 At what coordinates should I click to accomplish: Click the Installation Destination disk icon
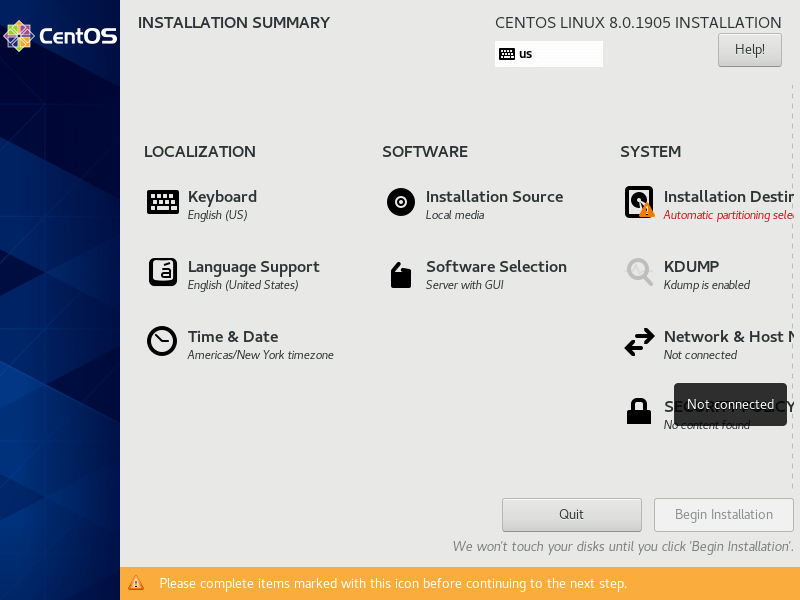(638, 202)
